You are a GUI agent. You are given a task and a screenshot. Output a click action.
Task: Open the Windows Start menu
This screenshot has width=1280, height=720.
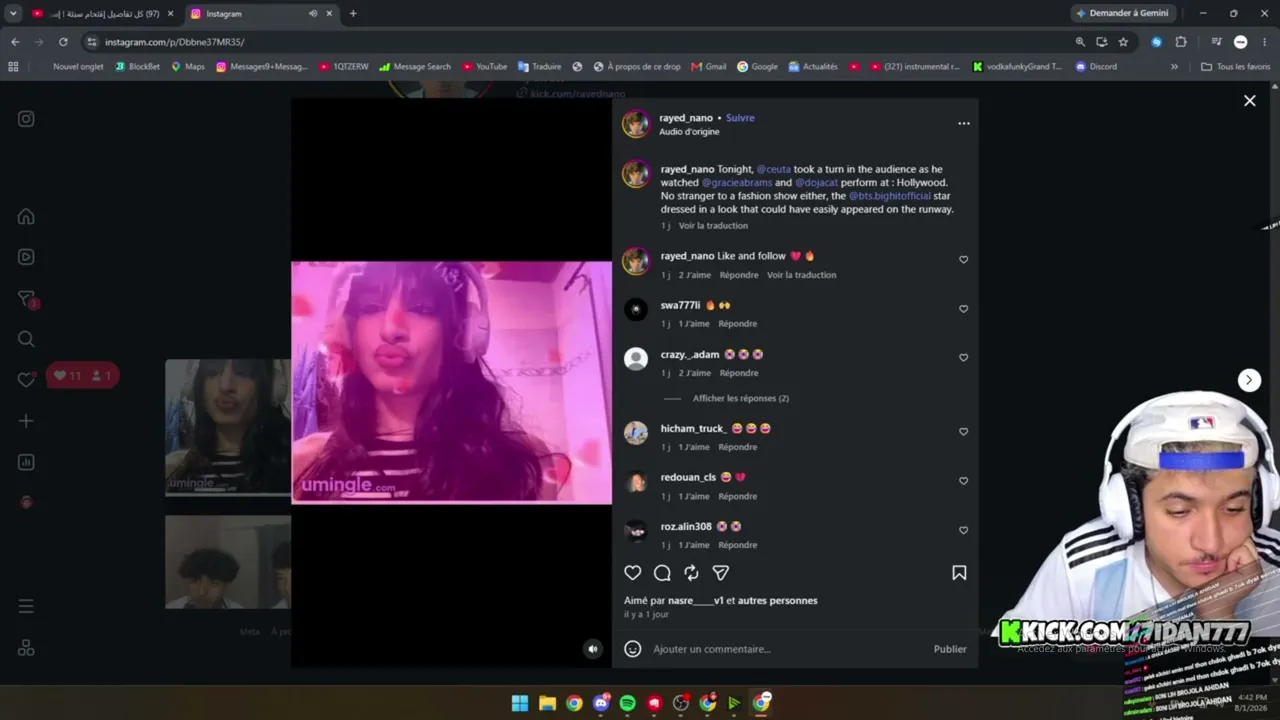point(520,703)
